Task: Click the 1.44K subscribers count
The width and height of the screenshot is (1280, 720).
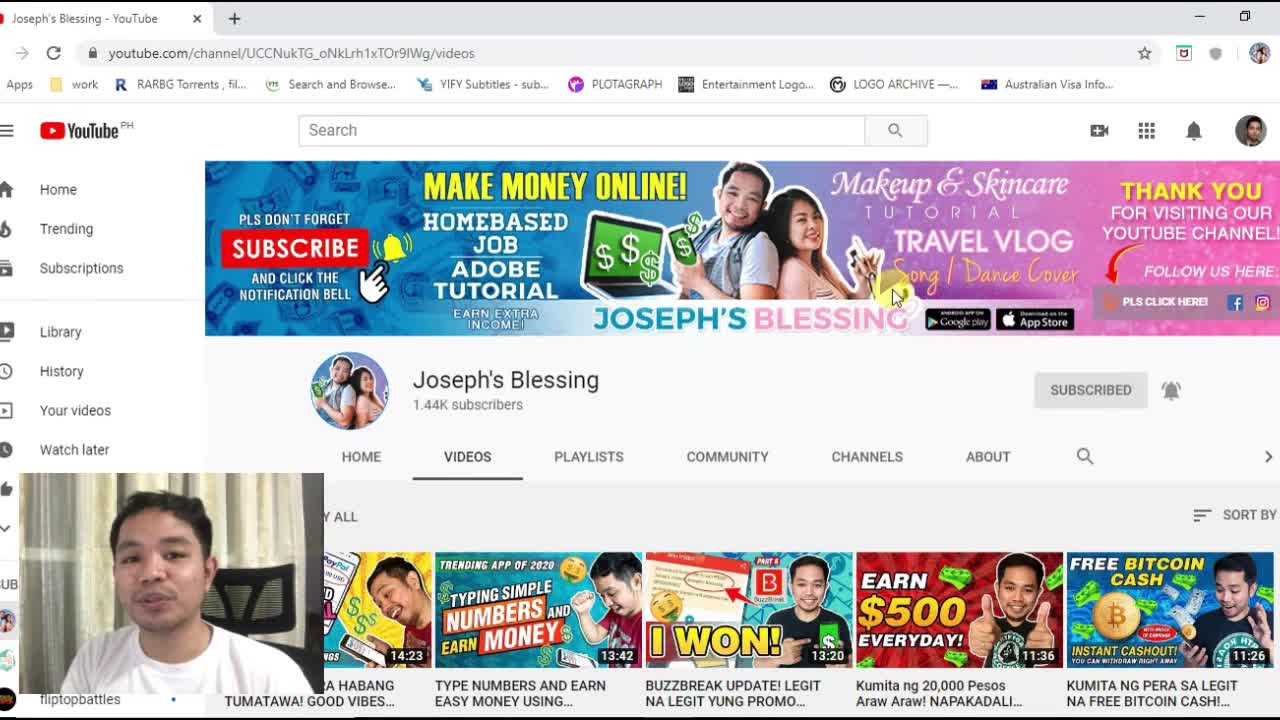Action: [x=468, y=405]
